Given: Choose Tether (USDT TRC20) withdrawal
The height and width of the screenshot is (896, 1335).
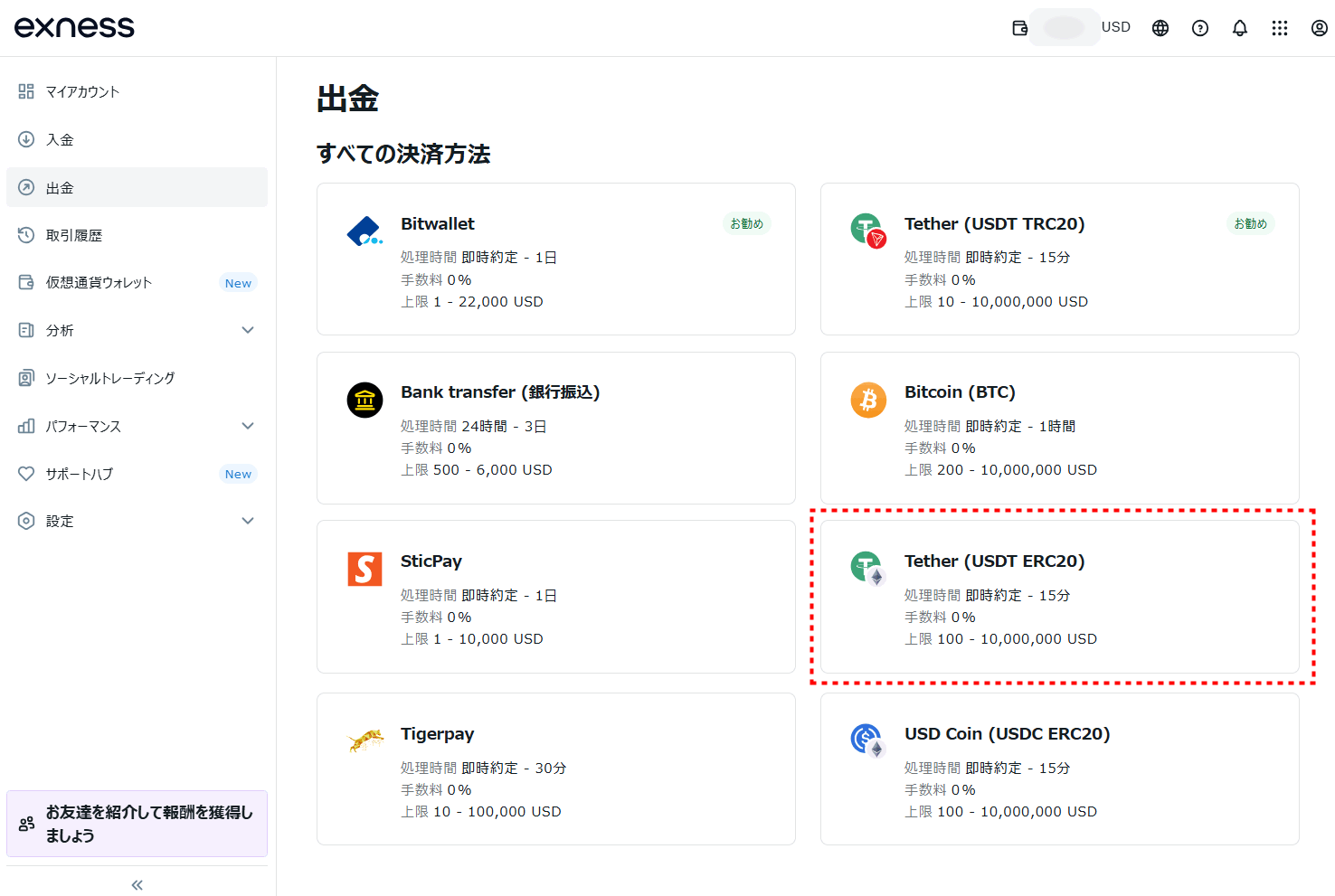Looking at the screenshot, I should (x=1060, y=259).
